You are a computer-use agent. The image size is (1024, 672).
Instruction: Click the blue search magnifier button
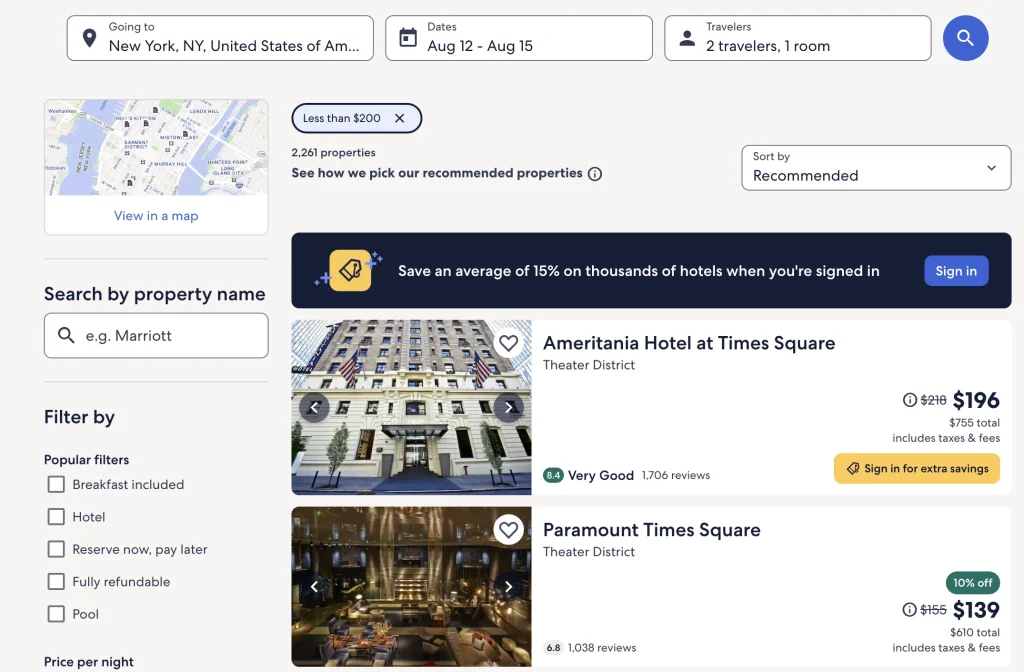965,38
